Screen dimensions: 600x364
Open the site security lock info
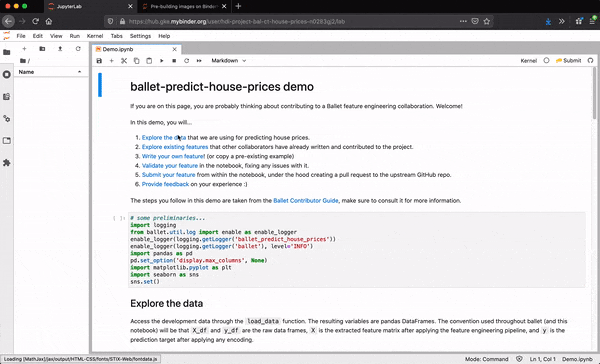(x=122, y=21)
